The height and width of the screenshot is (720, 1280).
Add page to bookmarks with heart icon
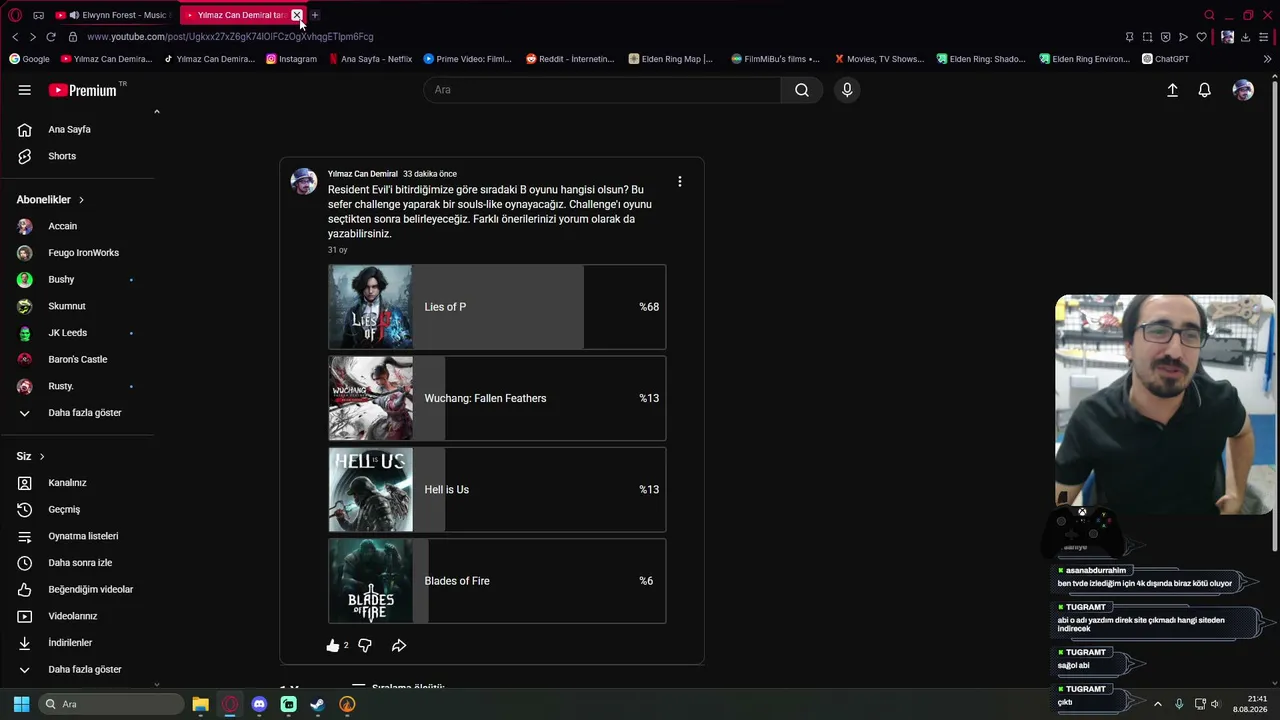click(1201, 37)
